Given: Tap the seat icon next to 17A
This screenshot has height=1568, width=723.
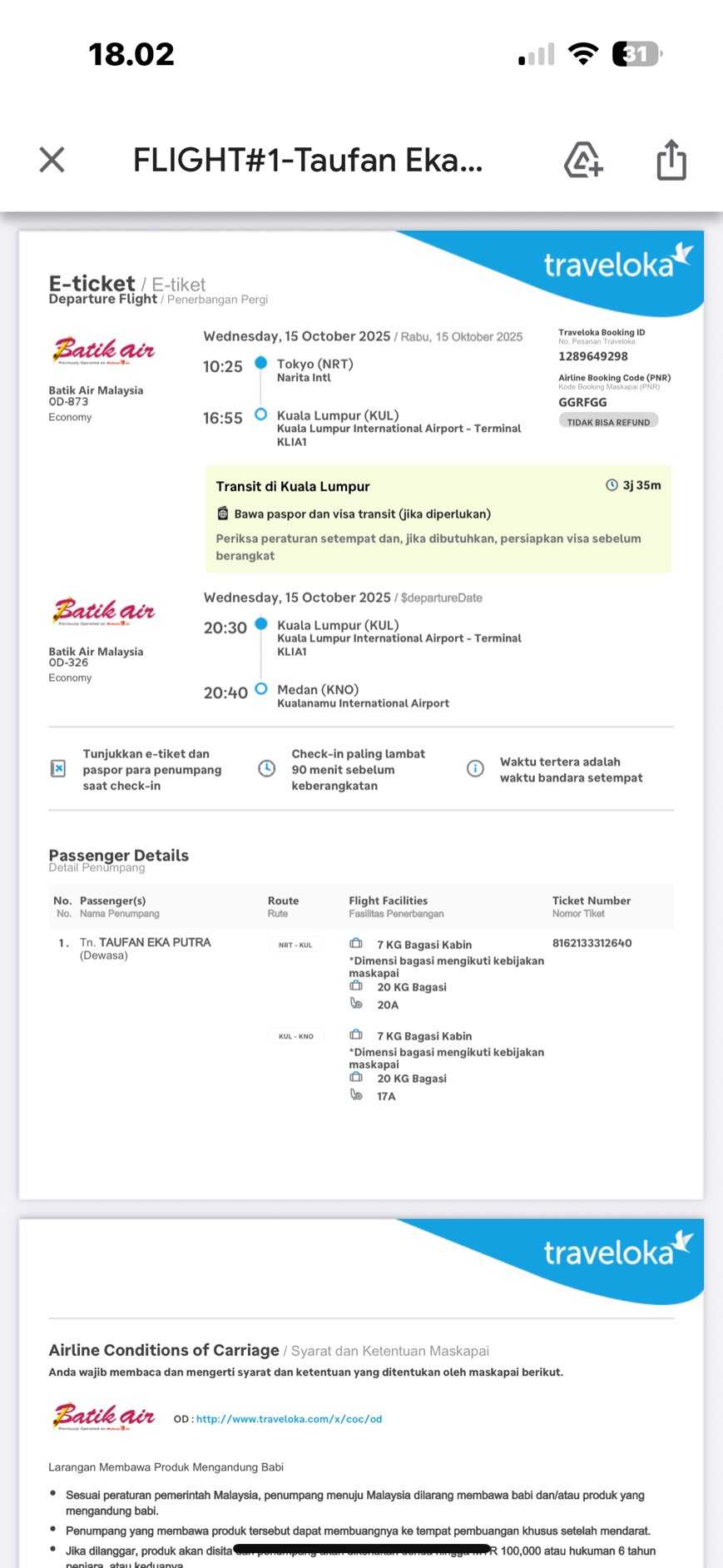Looking at the screenshot, I should (x=356, y=1095).
